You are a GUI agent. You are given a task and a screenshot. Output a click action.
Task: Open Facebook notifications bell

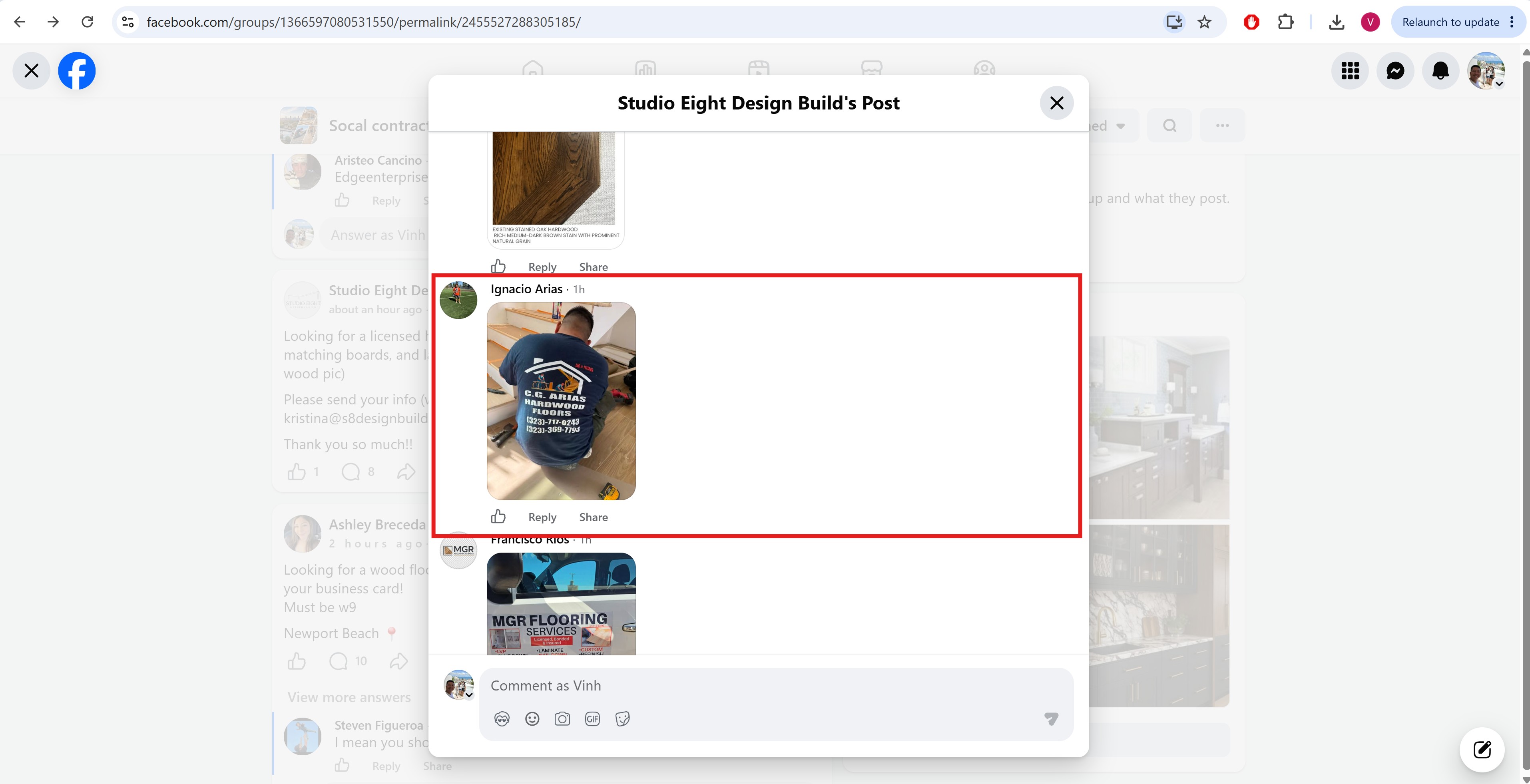(1440, 71)
